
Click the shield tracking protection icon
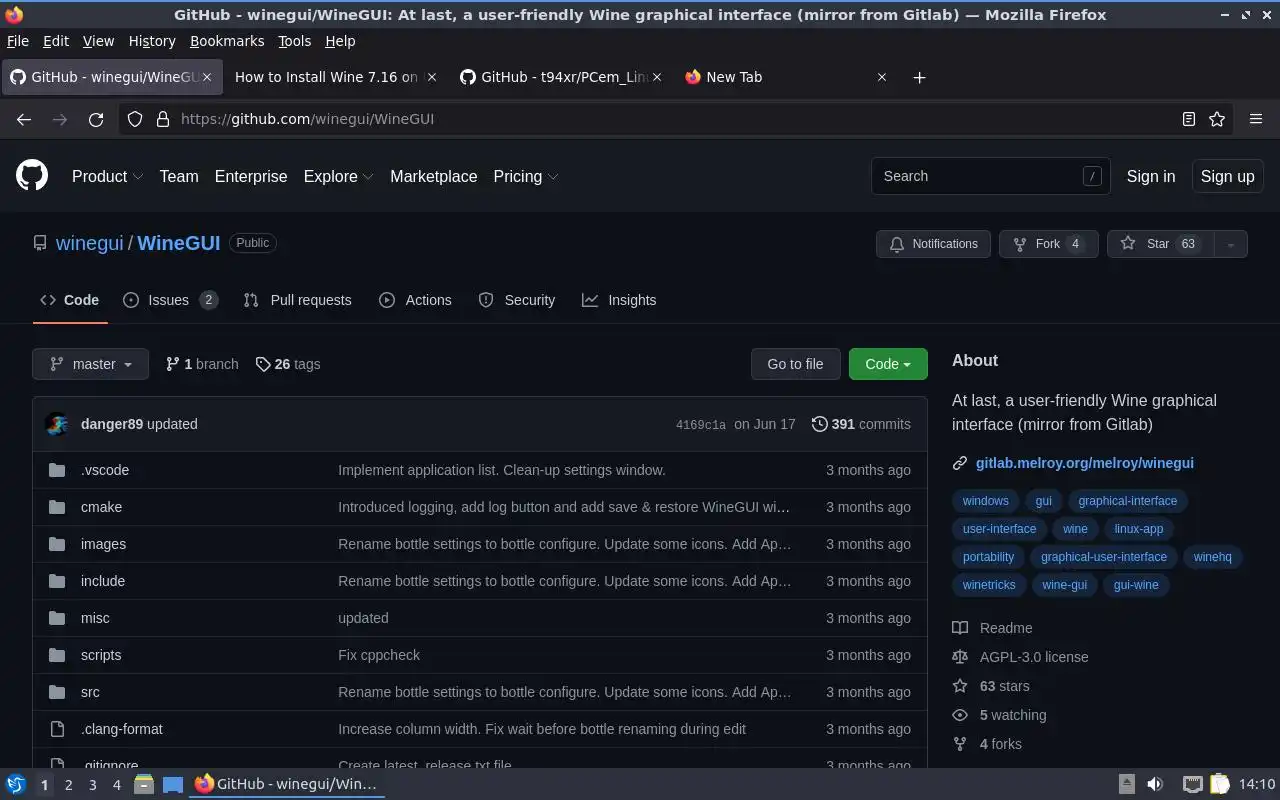tap(135, 119)
